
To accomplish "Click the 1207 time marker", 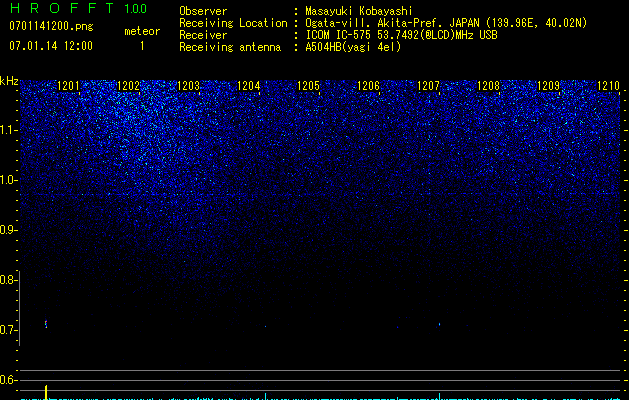I will tap(428, 86).
